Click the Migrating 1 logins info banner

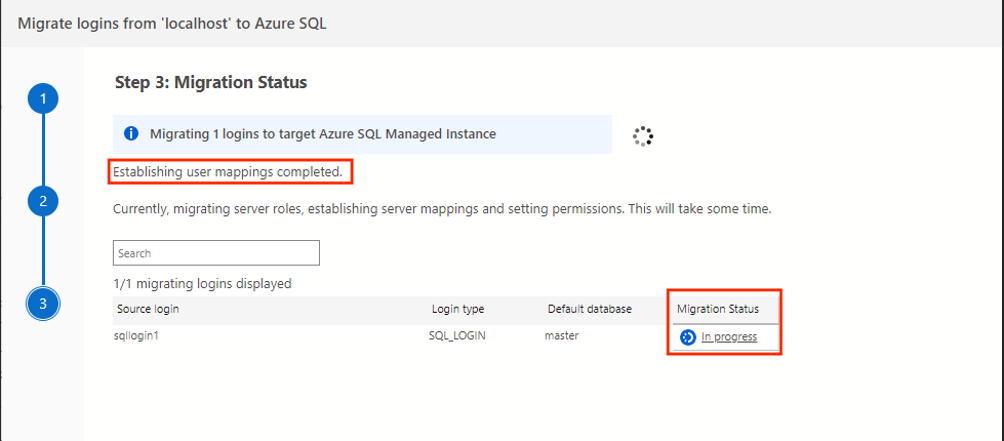362,134
